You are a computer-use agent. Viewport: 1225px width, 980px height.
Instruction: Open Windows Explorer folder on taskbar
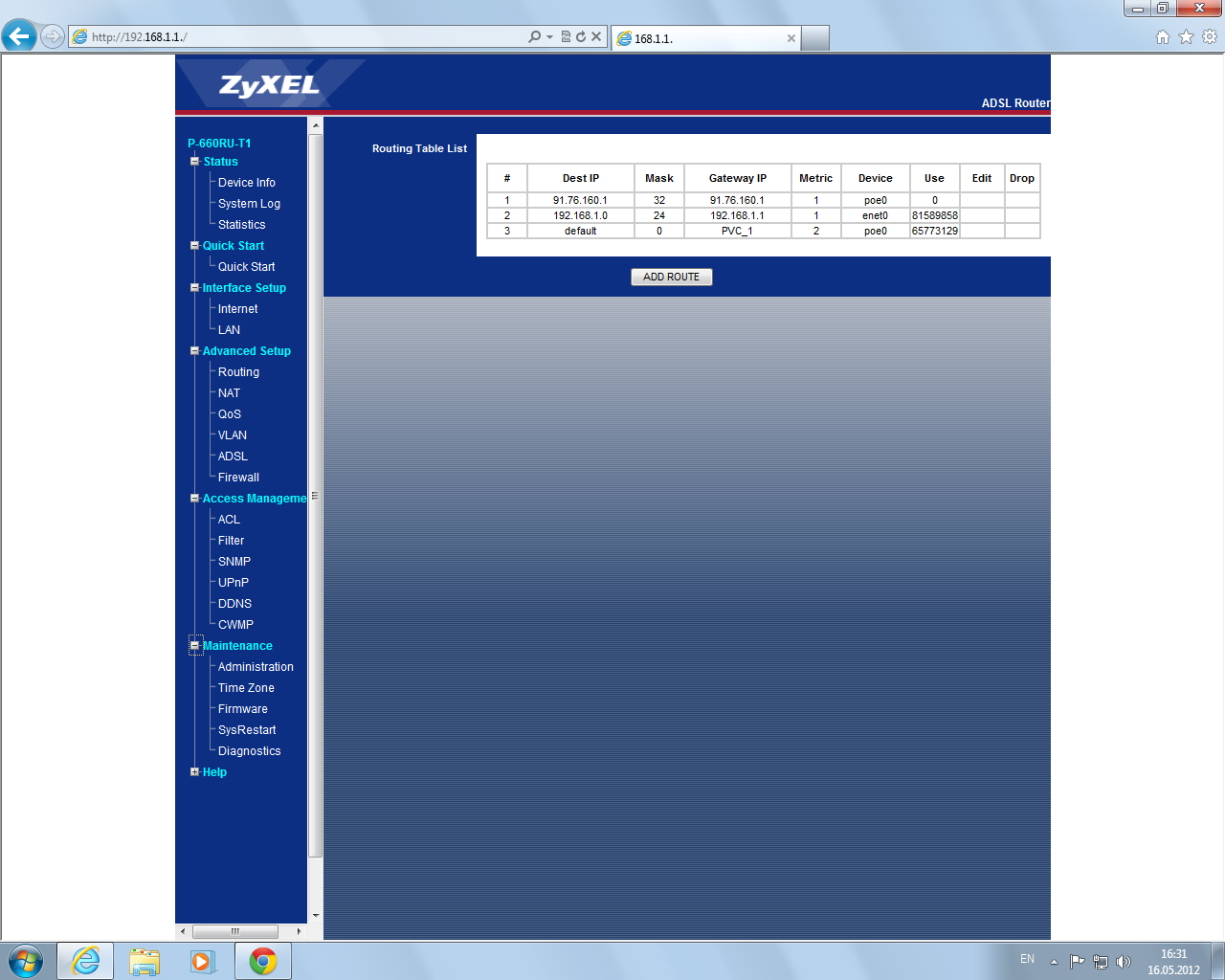145,961
